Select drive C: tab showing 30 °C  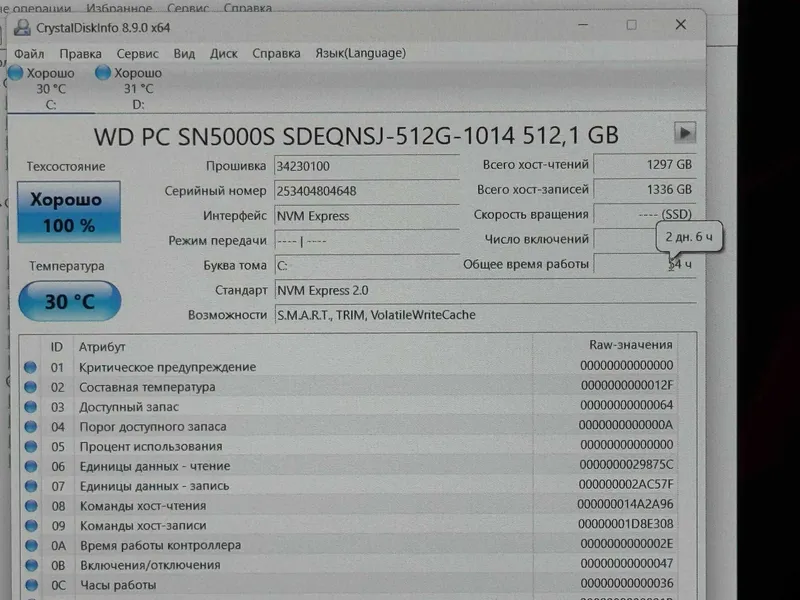[x=51, y=89]
